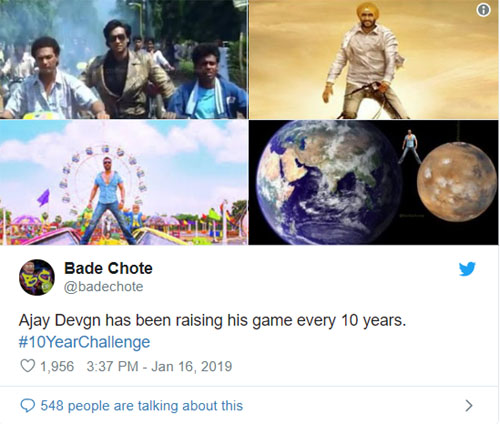The image size is (500, 424).
Task: Open the Bade Chote profile avatar
Action: (37, 277)
